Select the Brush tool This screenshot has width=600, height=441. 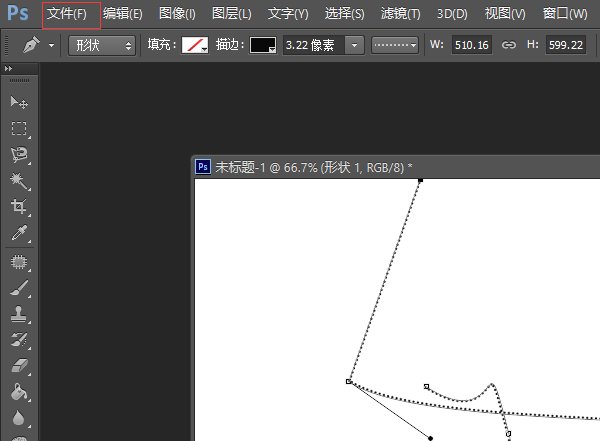coord(19,288)
